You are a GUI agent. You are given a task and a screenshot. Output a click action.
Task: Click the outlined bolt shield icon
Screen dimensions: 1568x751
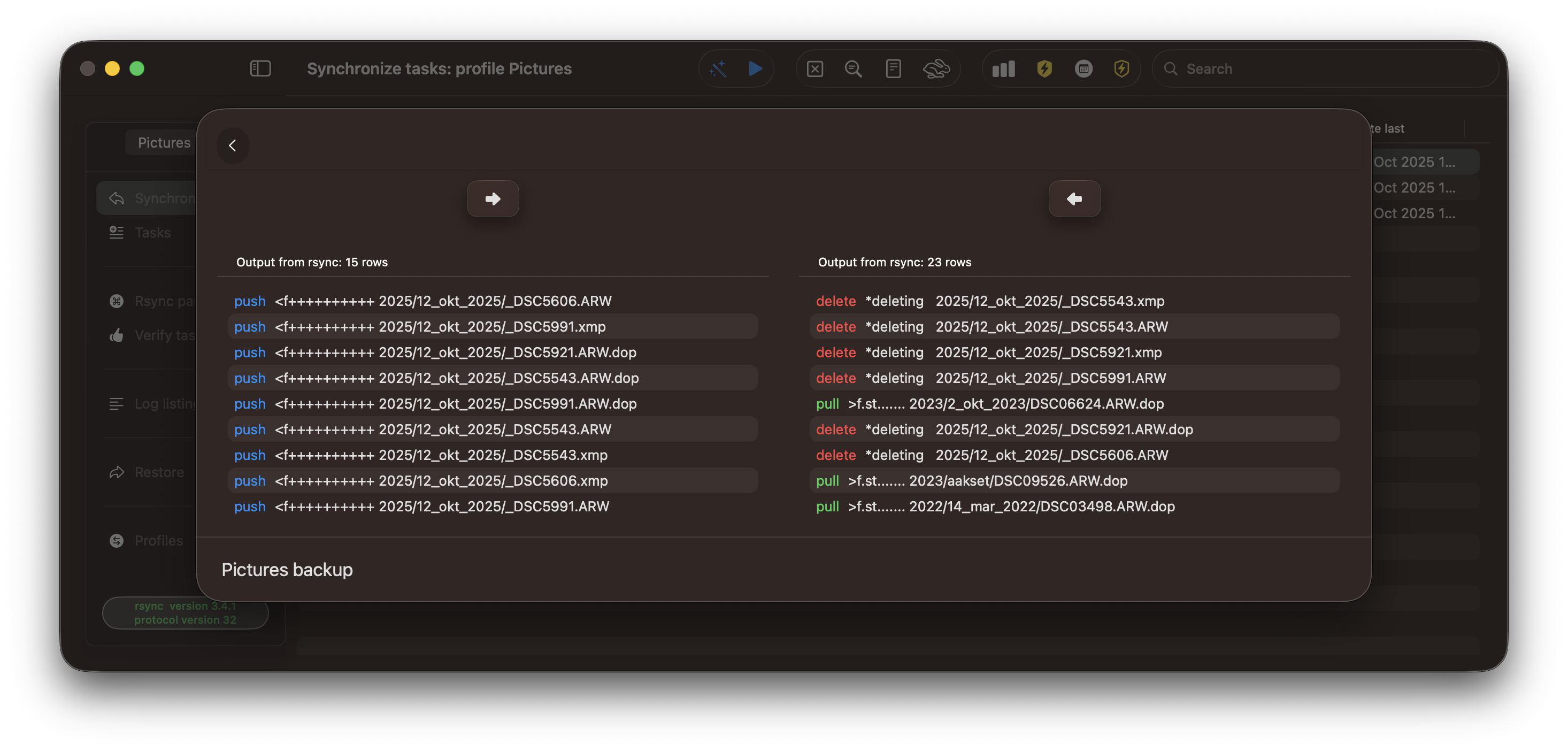pos(1121,69)
